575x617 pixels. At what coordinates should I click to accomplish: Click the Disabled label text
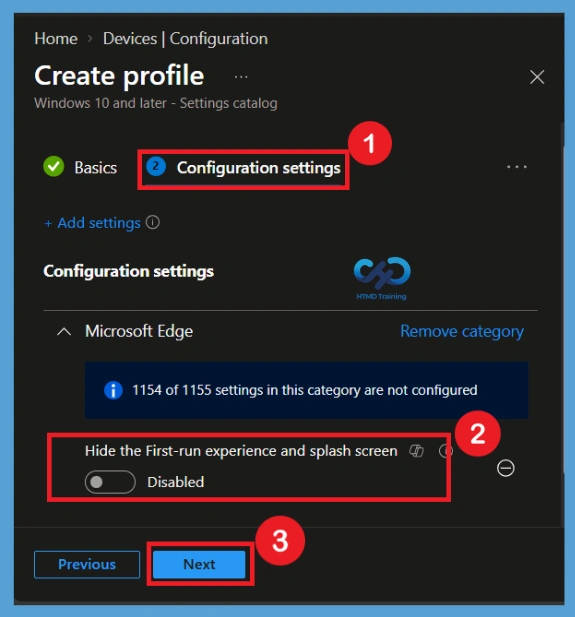176,482
